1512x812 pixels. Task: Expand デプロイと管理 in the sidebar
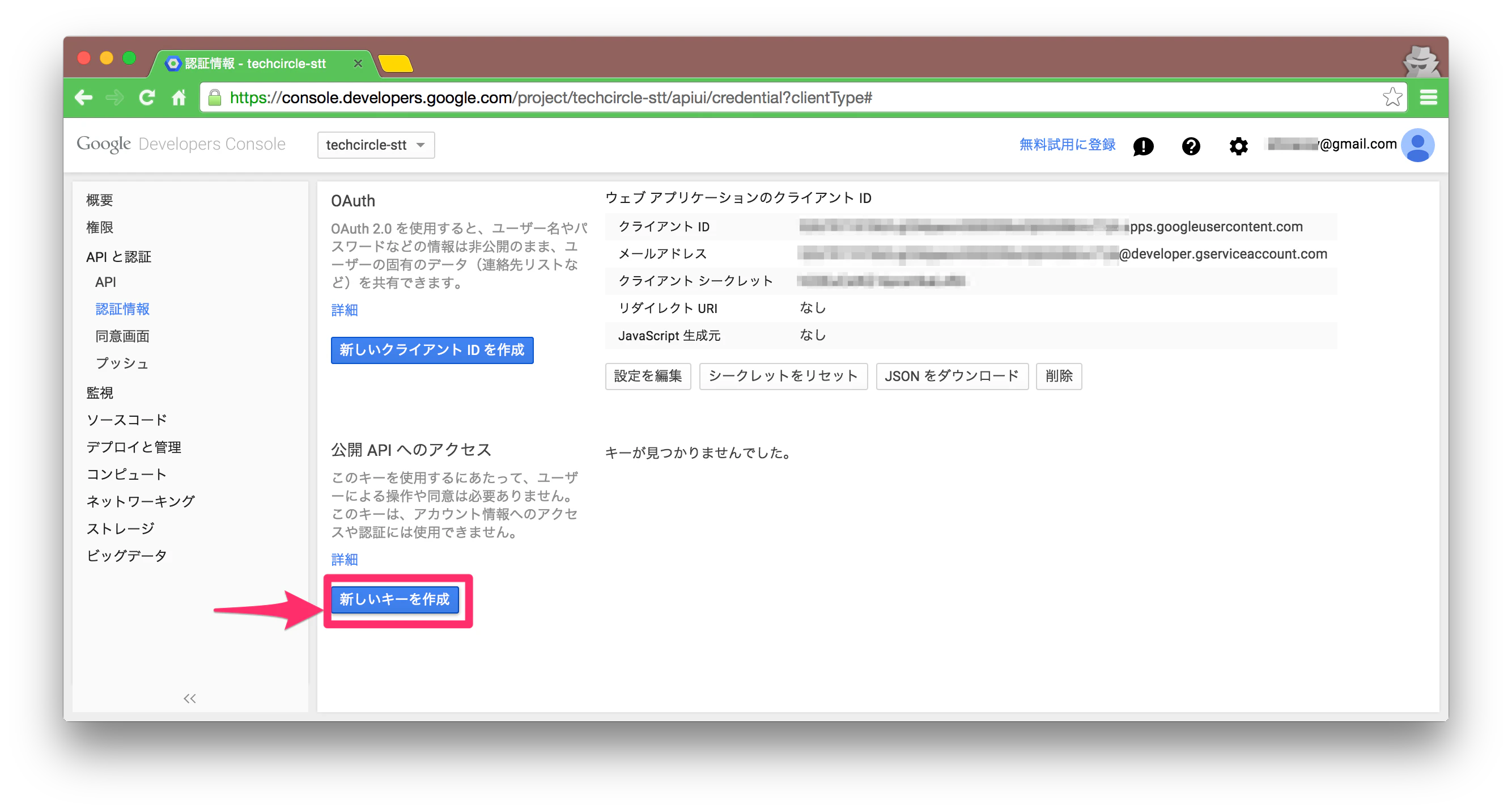(x=134, y=447)
